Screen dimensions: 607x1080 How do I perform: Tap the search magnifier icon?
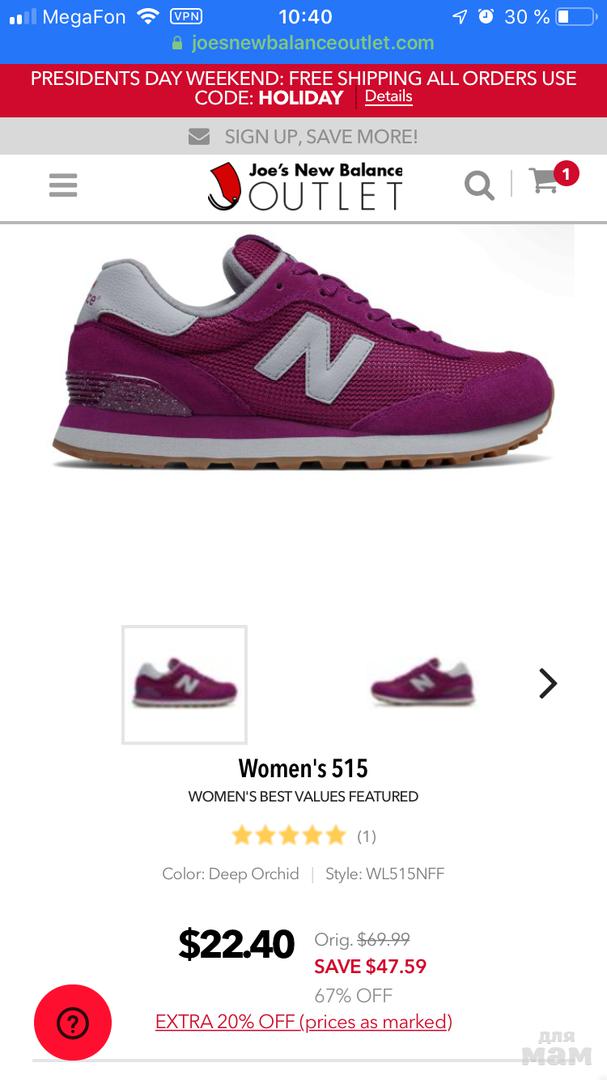[x=480, y=185]
